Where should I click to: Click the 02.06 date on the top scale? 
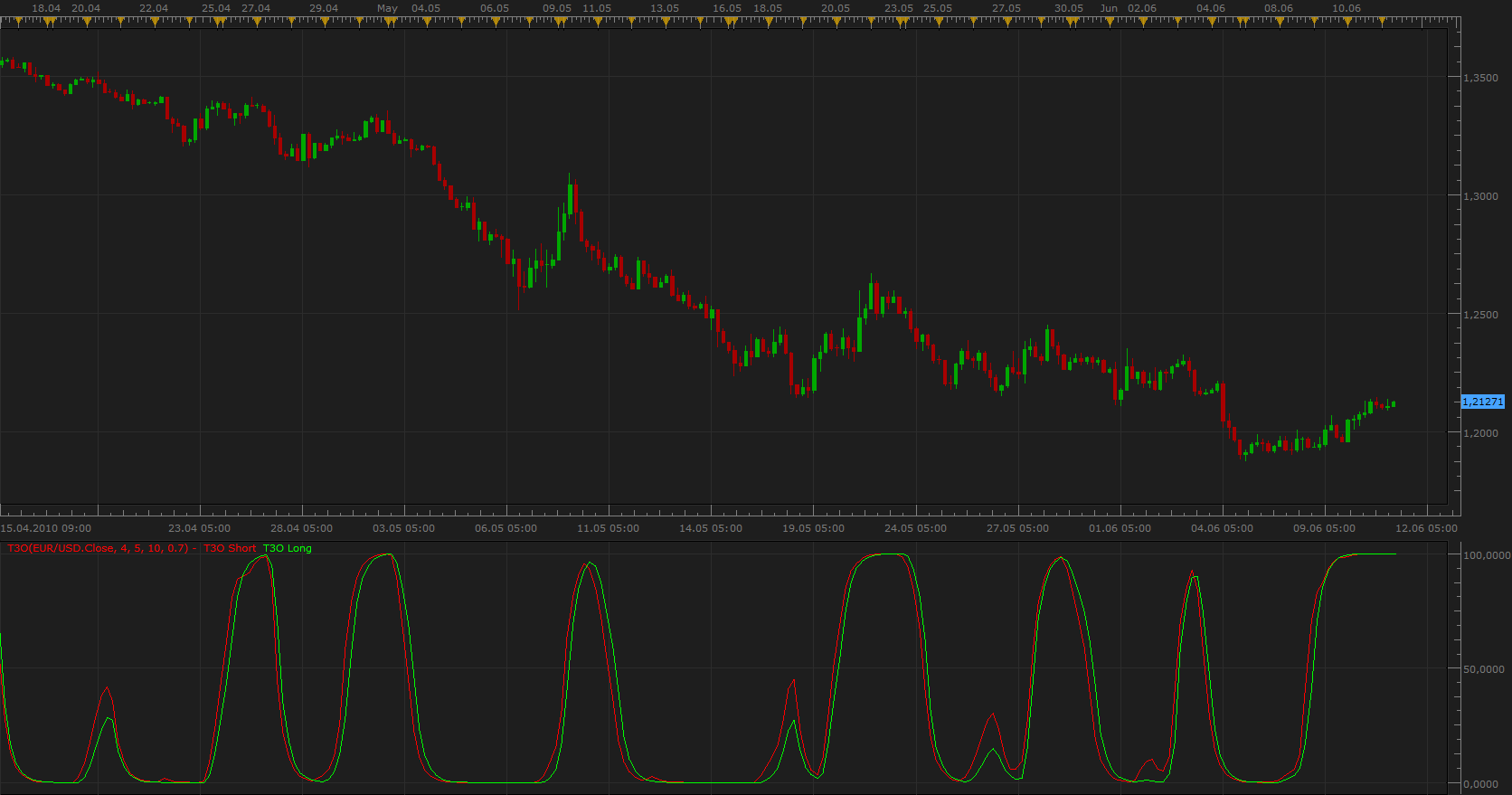click(1142, 8)
